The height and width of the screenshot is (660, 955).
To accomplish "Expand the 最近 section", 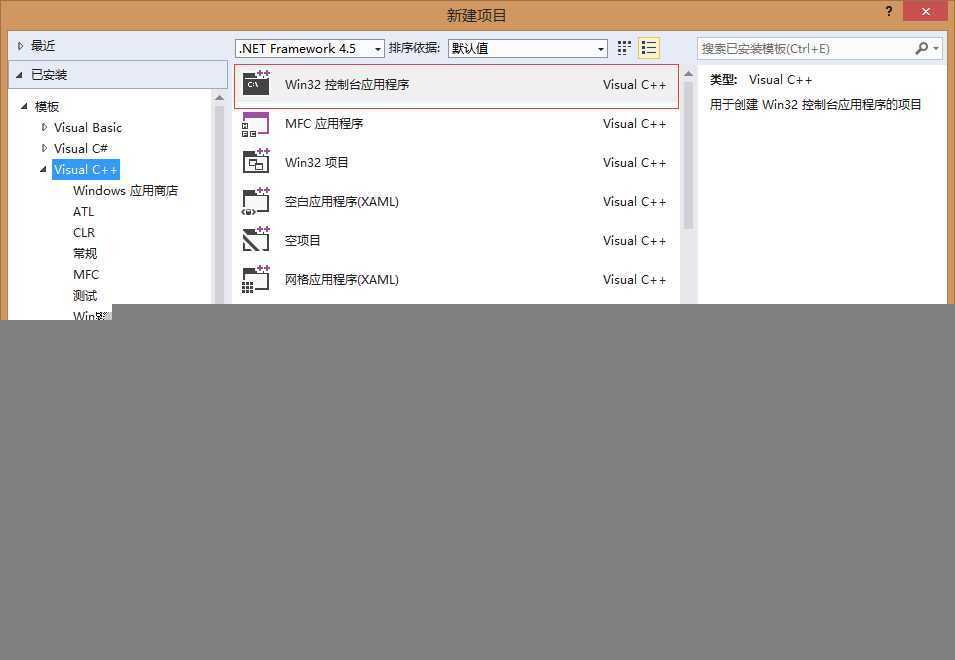I will (x=20, y=46).
